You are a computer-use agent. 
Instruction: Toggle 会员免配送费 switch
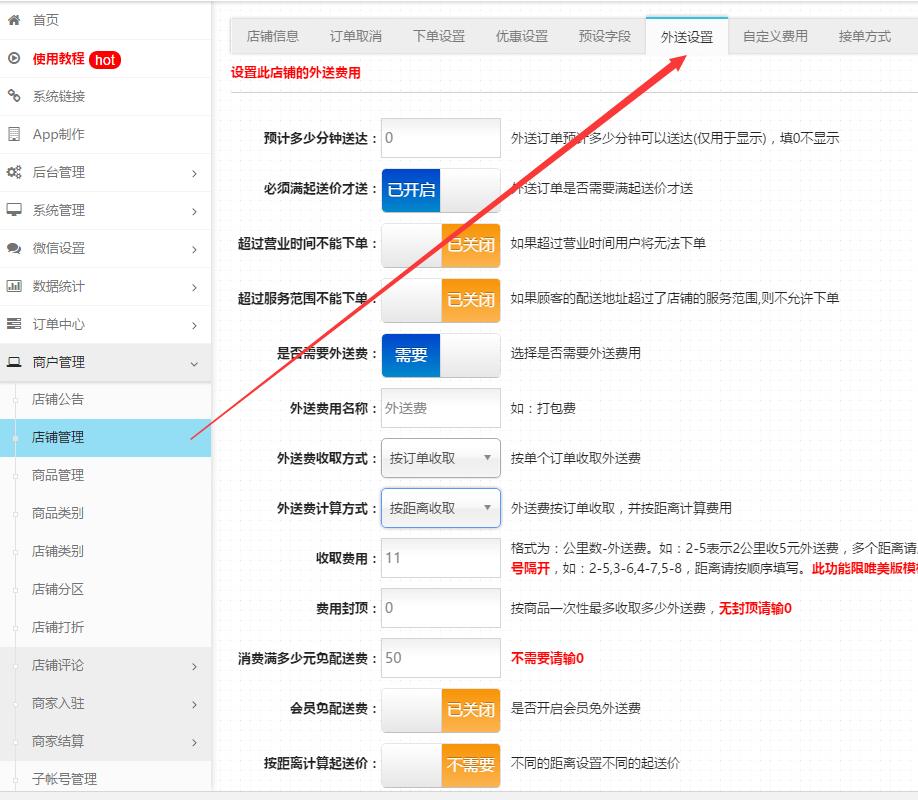pyautogui.click(x=441, y=710)
